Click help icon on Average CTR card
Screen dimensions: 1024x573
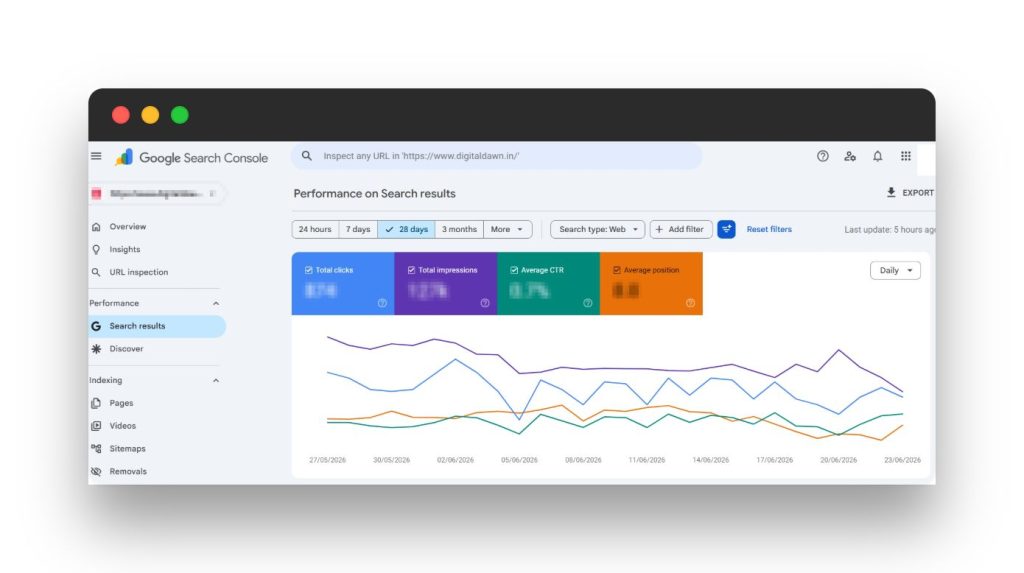(x=587, y=303)
